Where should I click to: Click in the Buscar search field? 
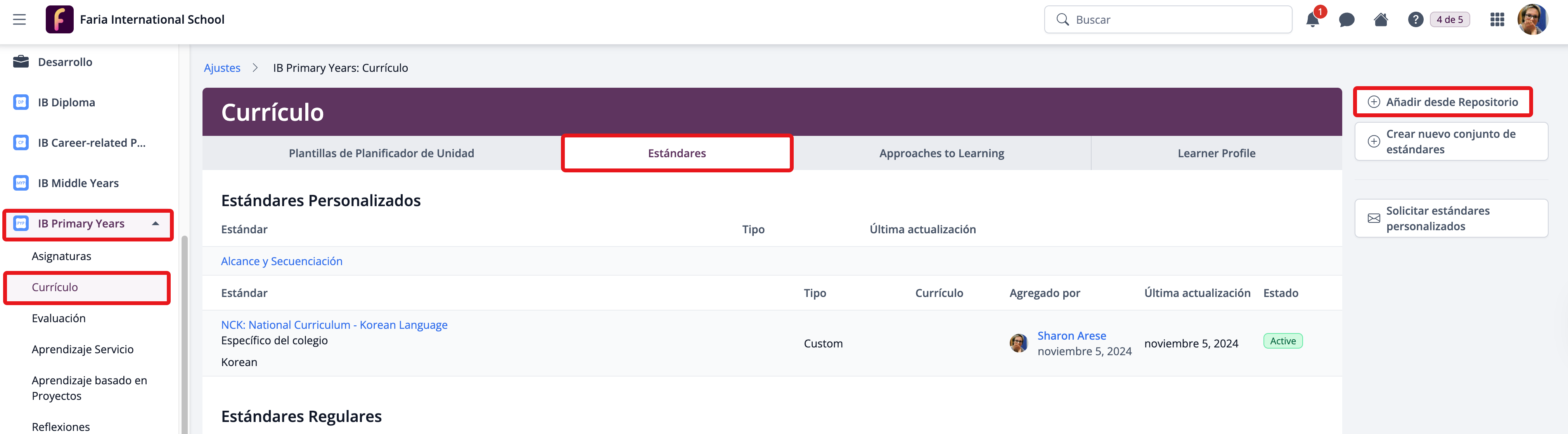click(x=1175, y=20)
